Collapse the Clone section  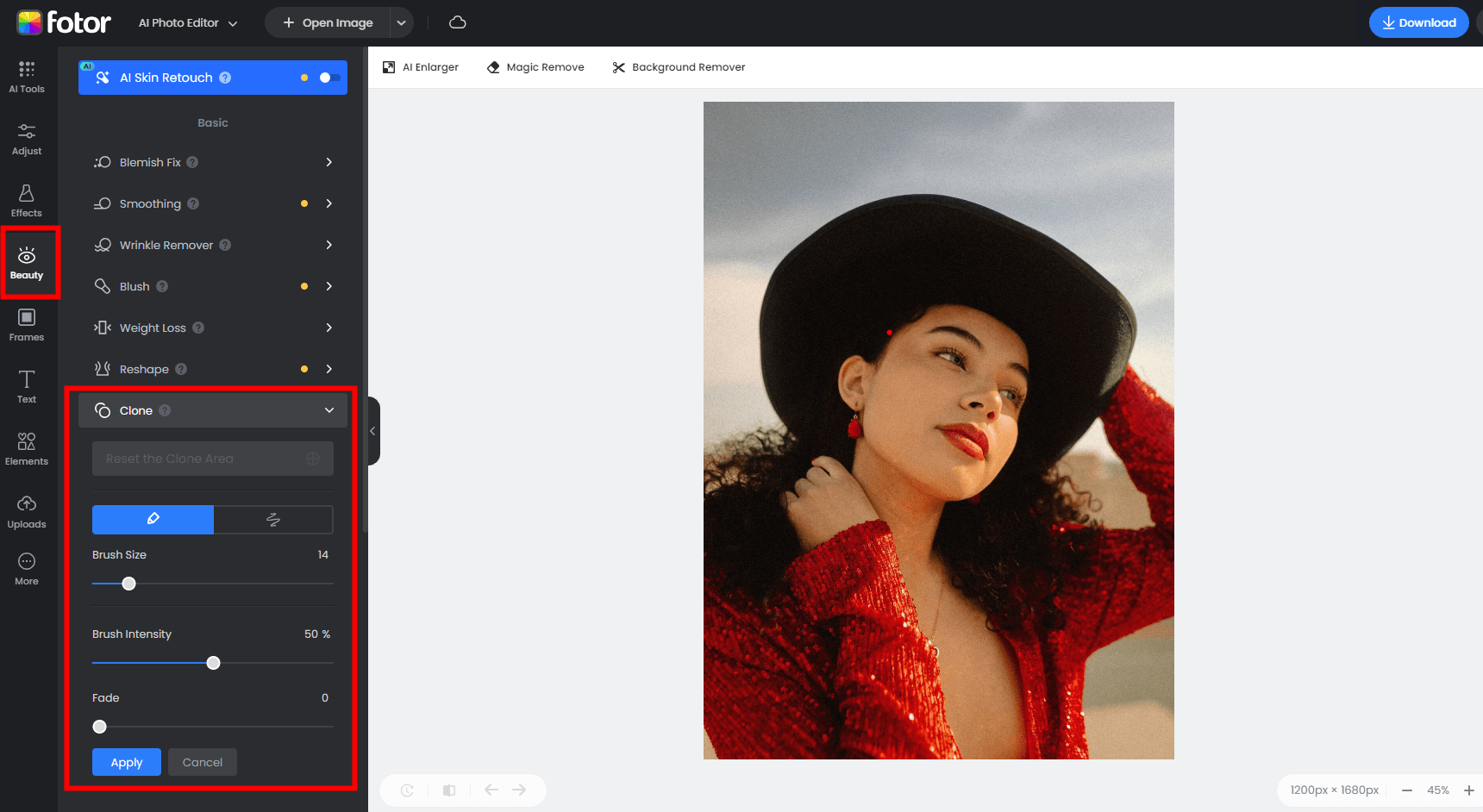click(x=329, y=410)
